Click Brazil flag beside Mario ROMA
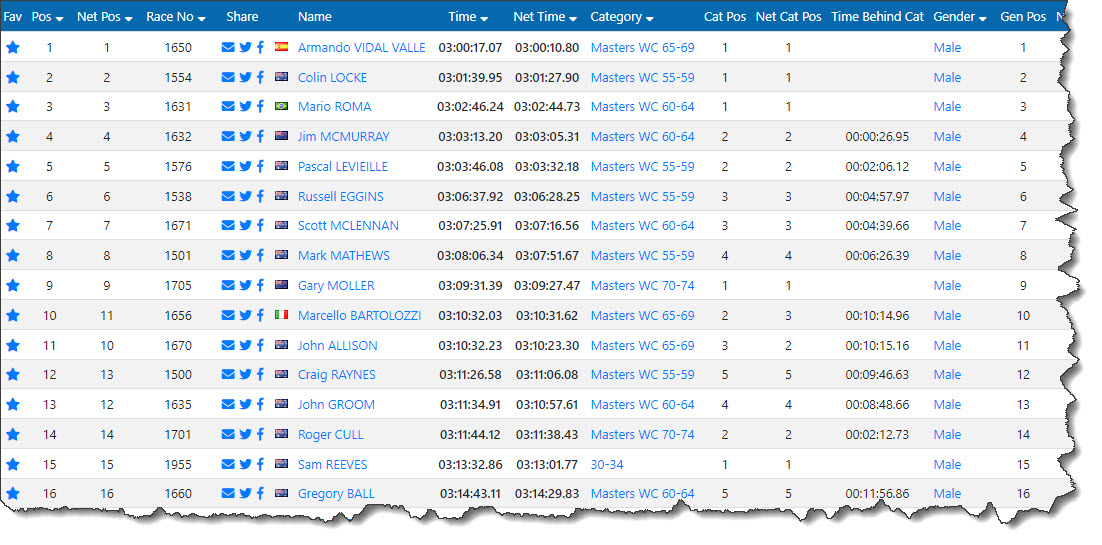This screenshot has height=545, width=1102. point(282,107)
